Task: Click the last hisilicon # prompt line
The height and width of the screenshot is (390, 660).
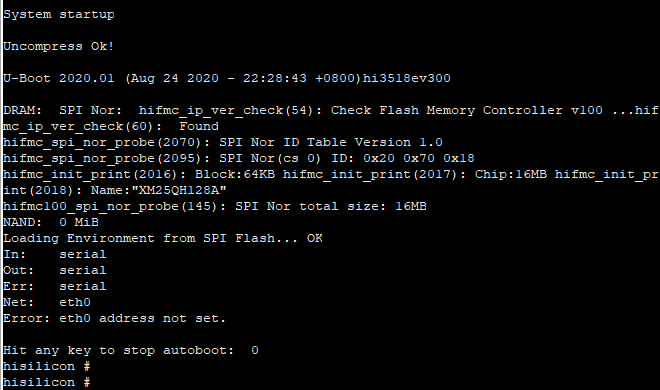Action: tap(47, 382)
